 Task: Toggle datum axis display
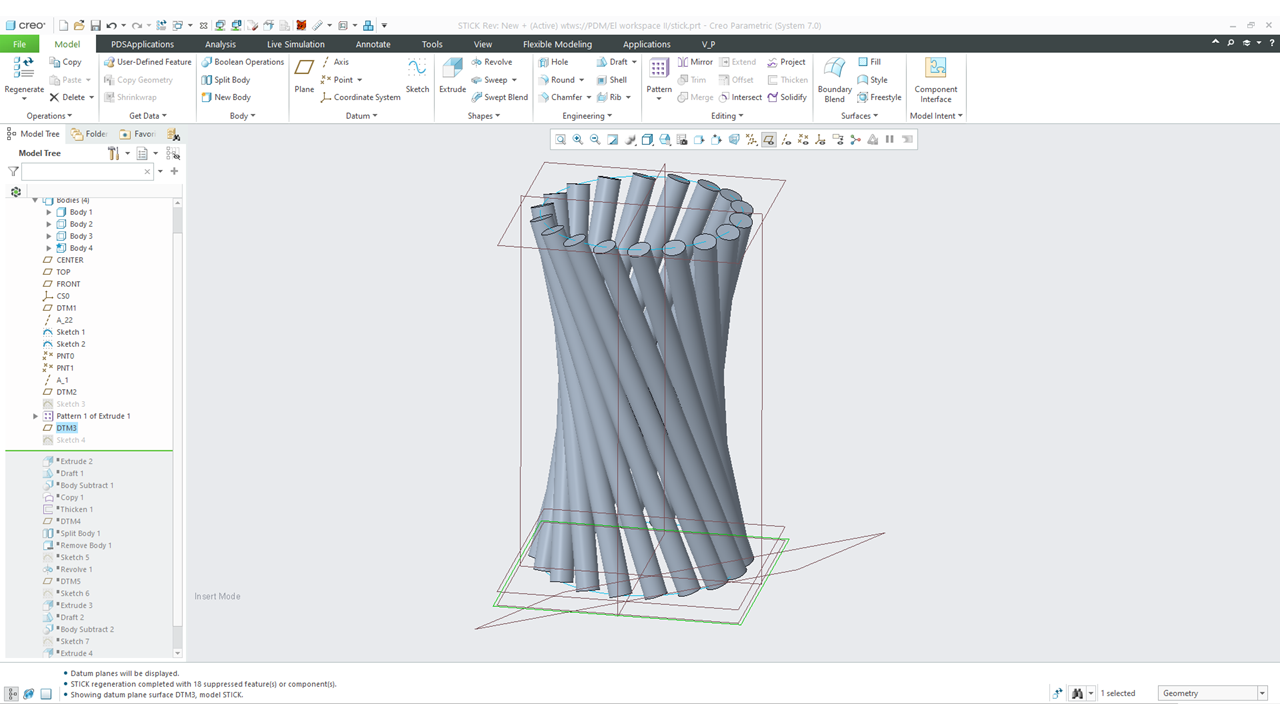click(x=785, y=140)
